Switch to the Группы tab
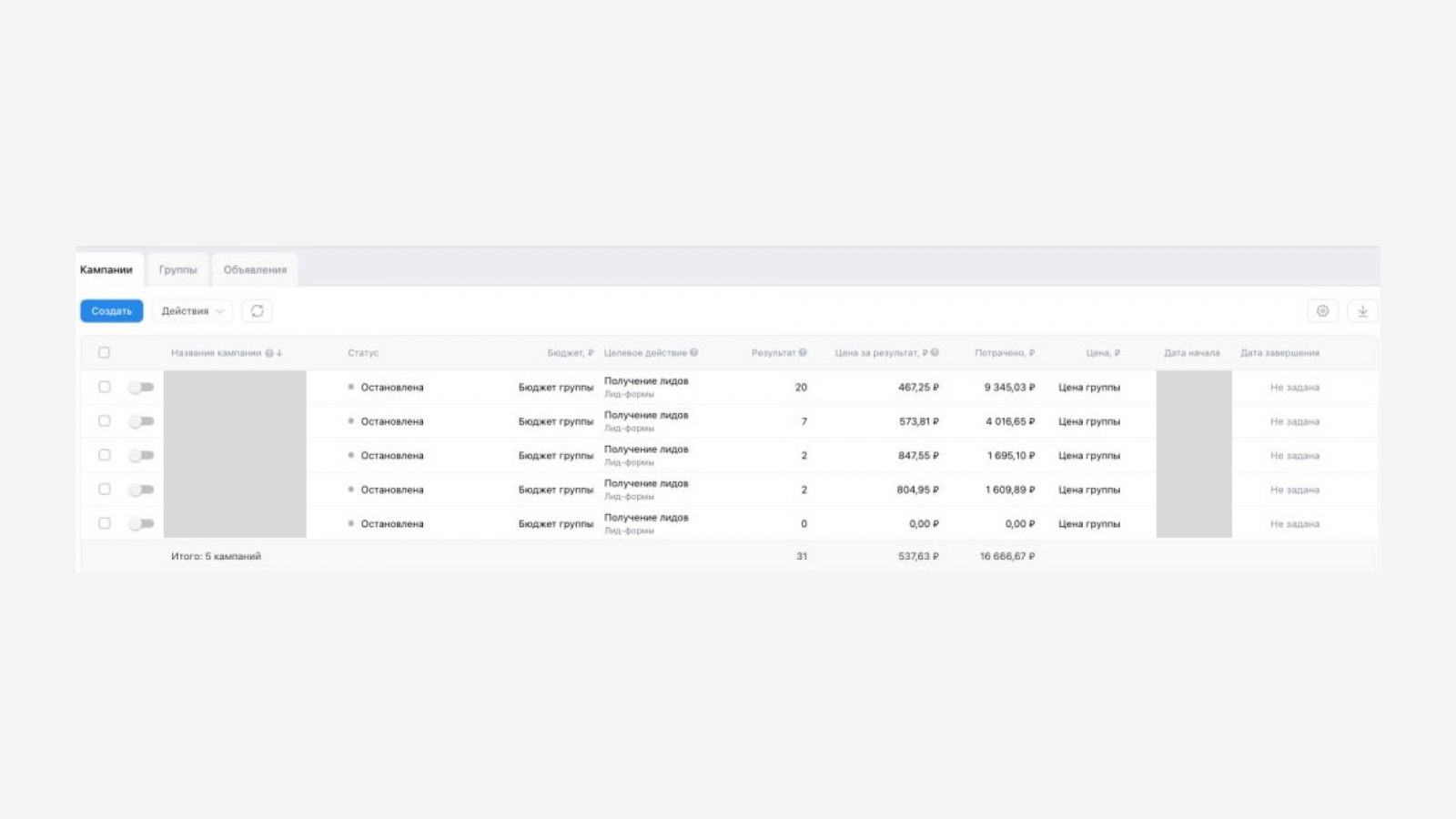The width and height of the screenshot is (1456, 819). (x=177, y=269)
